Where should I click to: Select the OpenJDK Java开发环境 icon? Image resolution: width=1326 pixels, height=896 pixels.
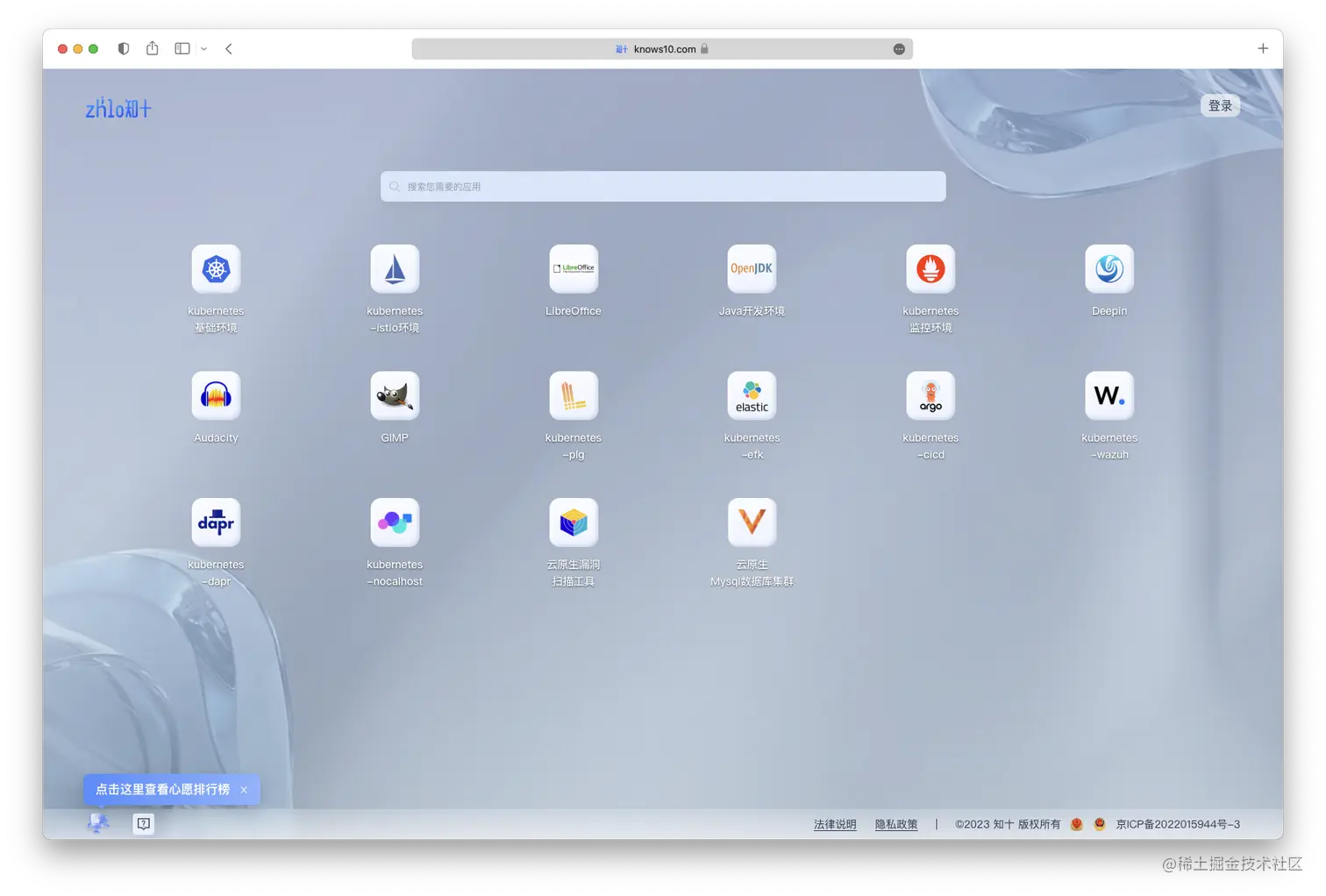click(752, 268)
